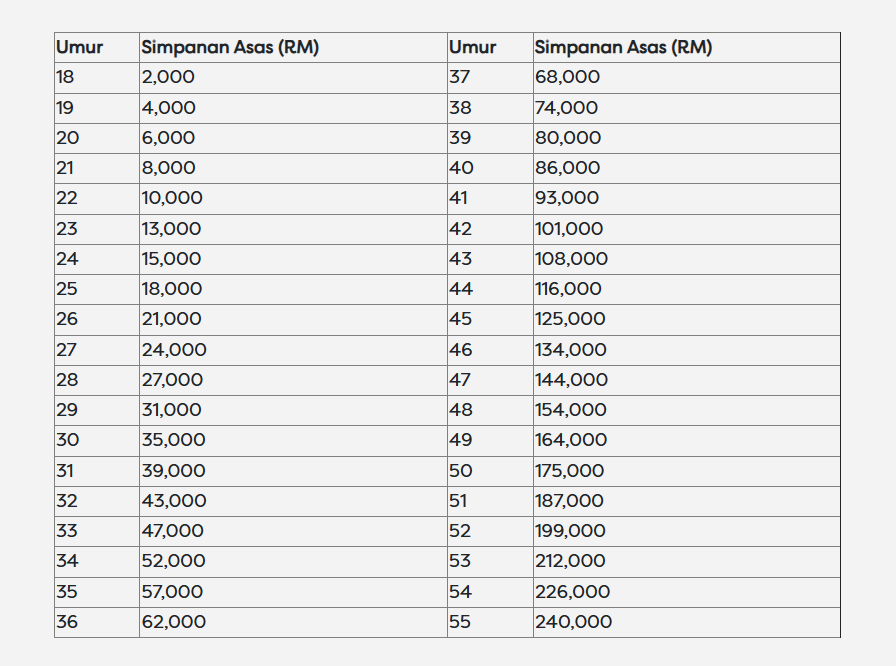Select the 18,000 cell

[293, 290]
